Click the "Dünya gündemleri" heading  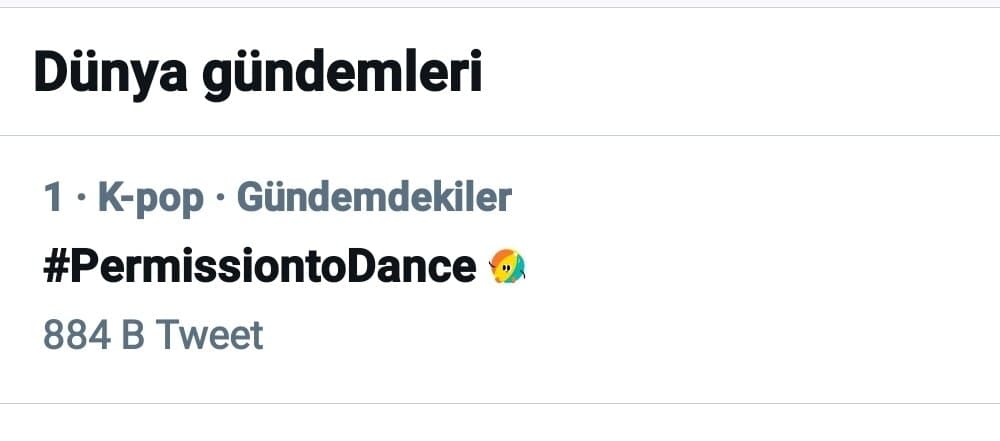tap(257, 73)
